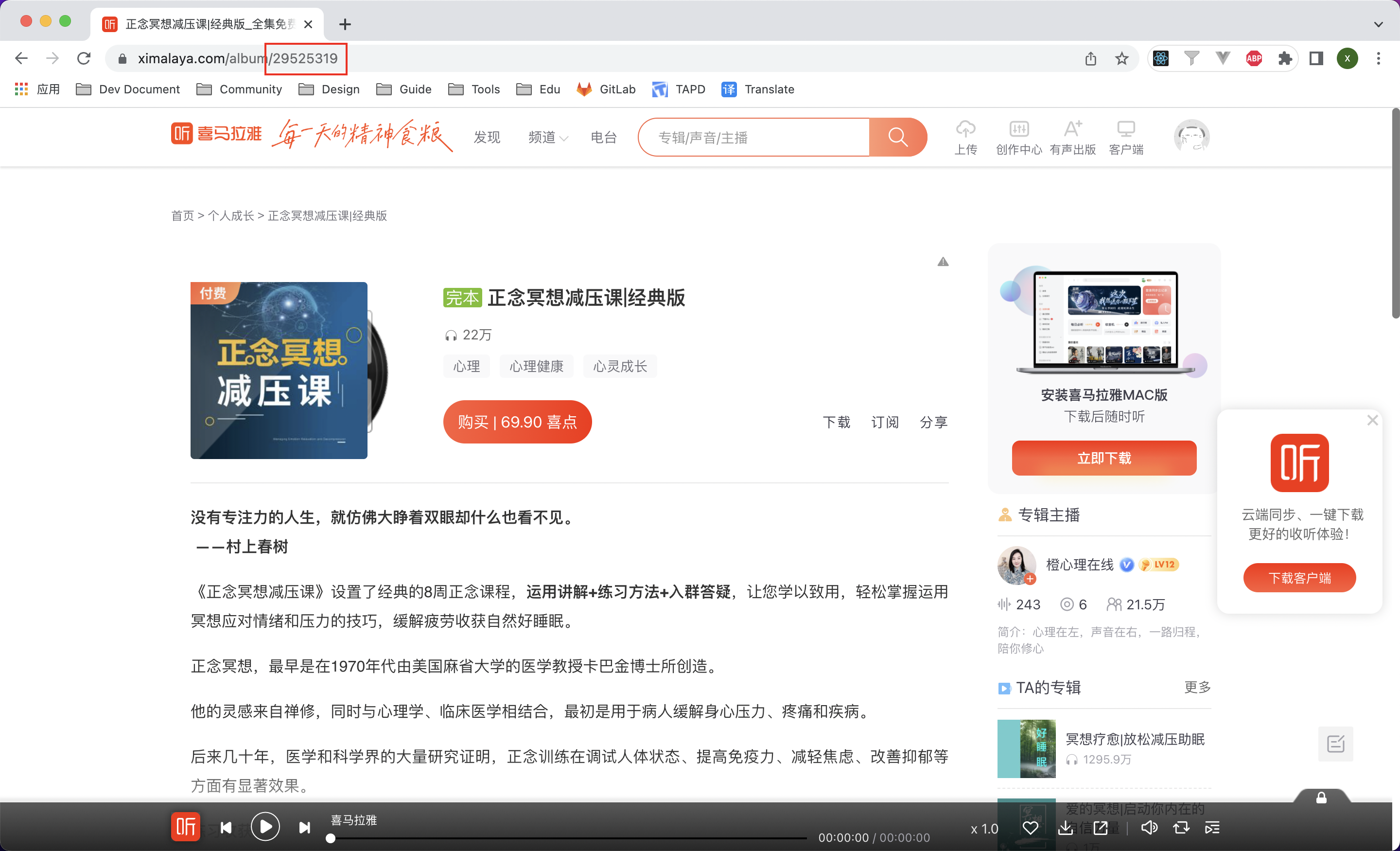Click the heart like icon in player
The height and width of the screenshot is (851, 1400).
point(1030,828)
